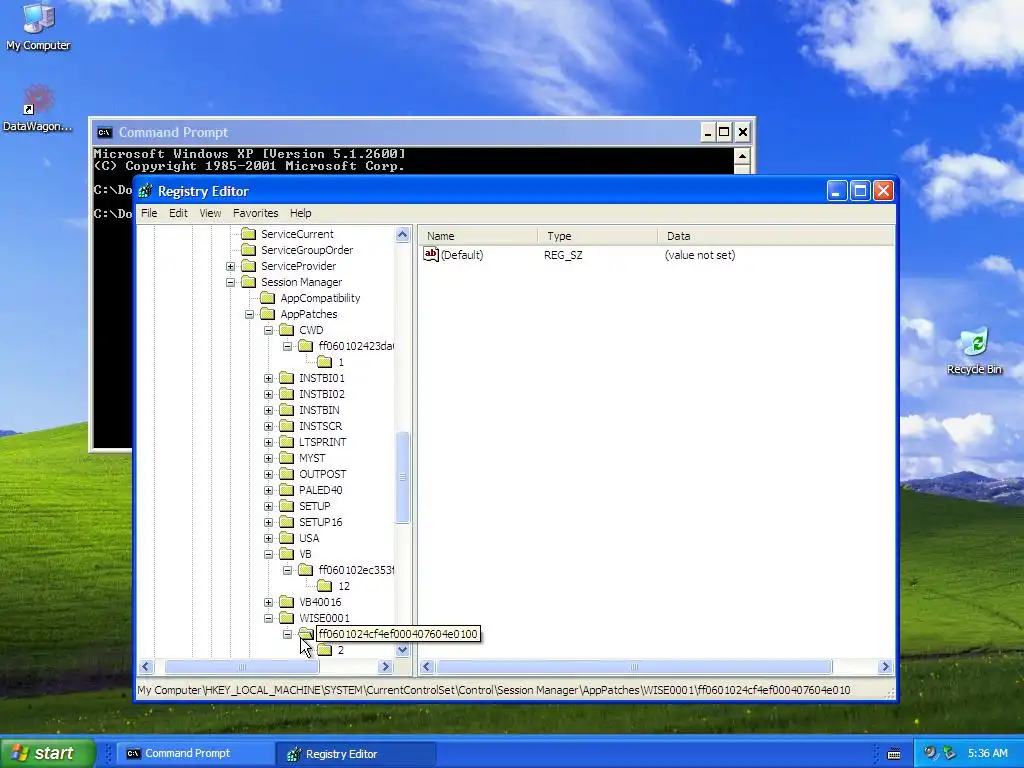Click the Registry Editor title bar icon

click(x=145, y=191)
